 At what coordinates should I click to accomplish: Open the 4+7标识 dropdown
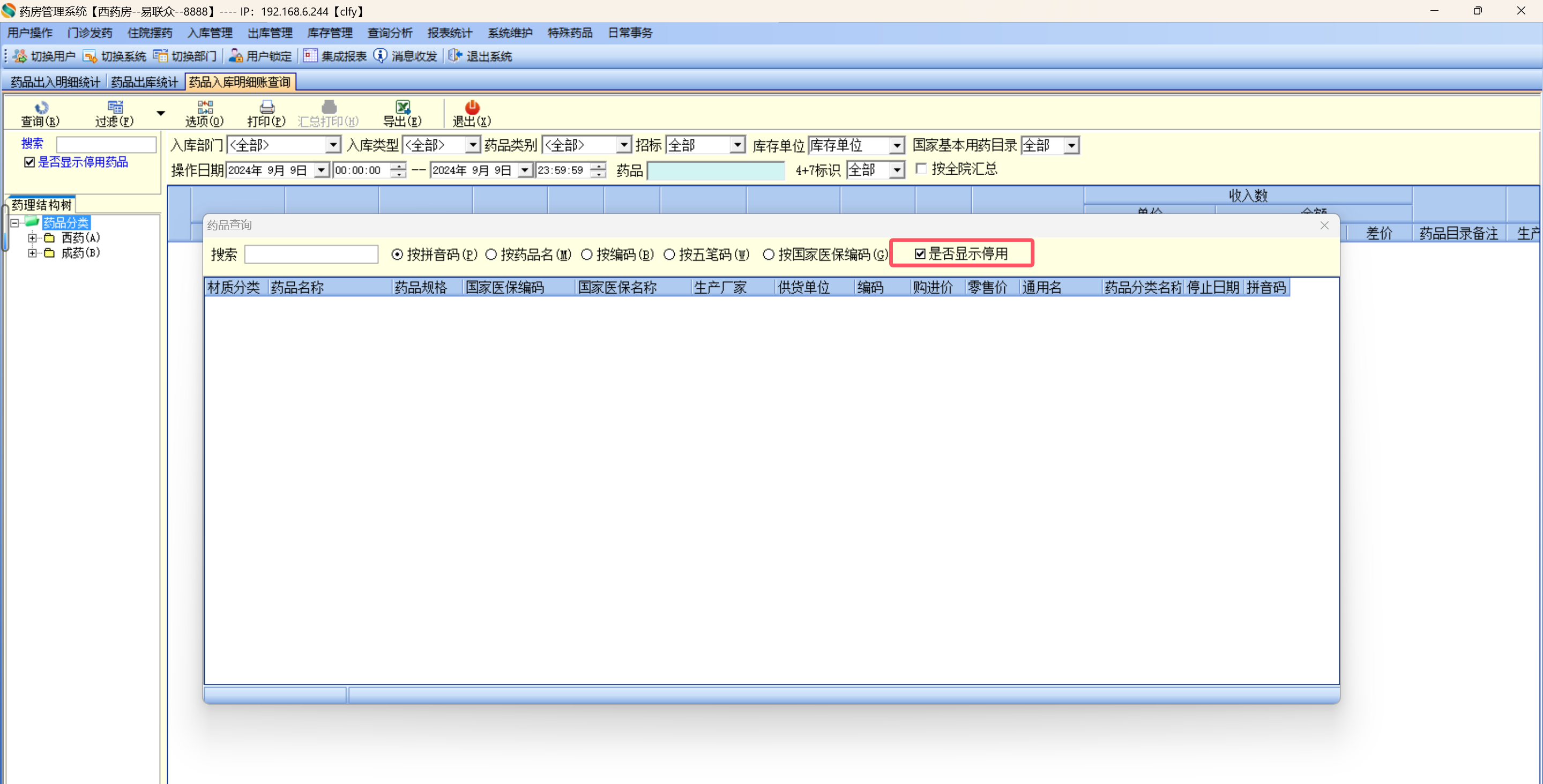point(896,170)
